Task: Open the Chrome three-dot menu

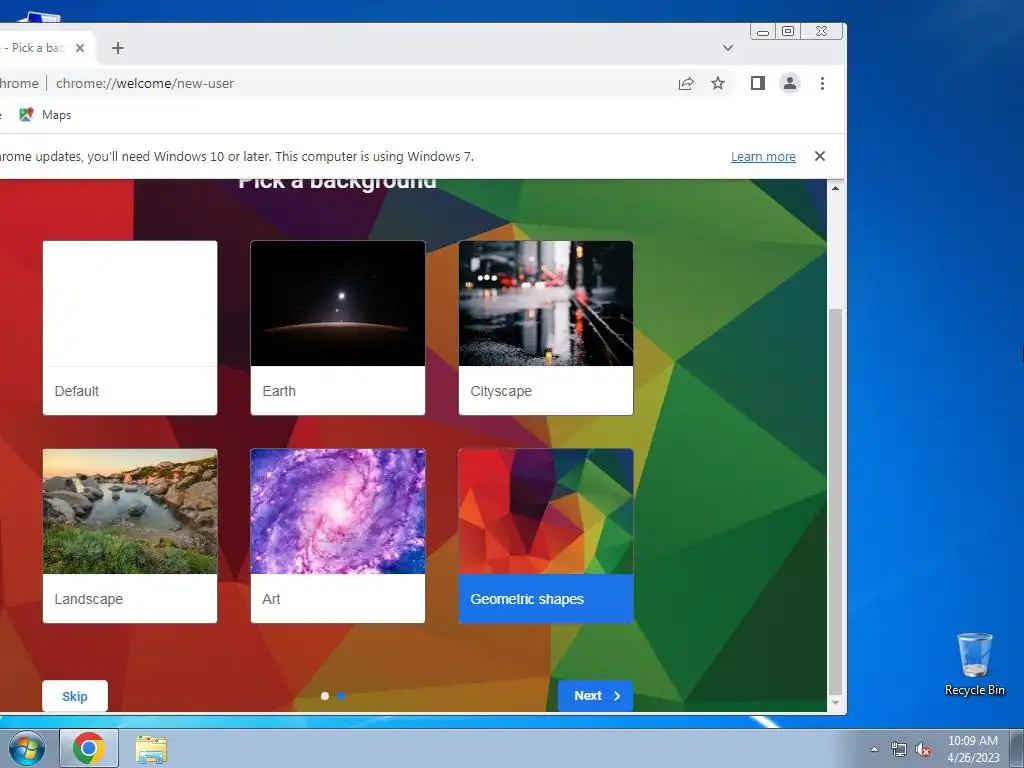Action: (x=822, y=83)
